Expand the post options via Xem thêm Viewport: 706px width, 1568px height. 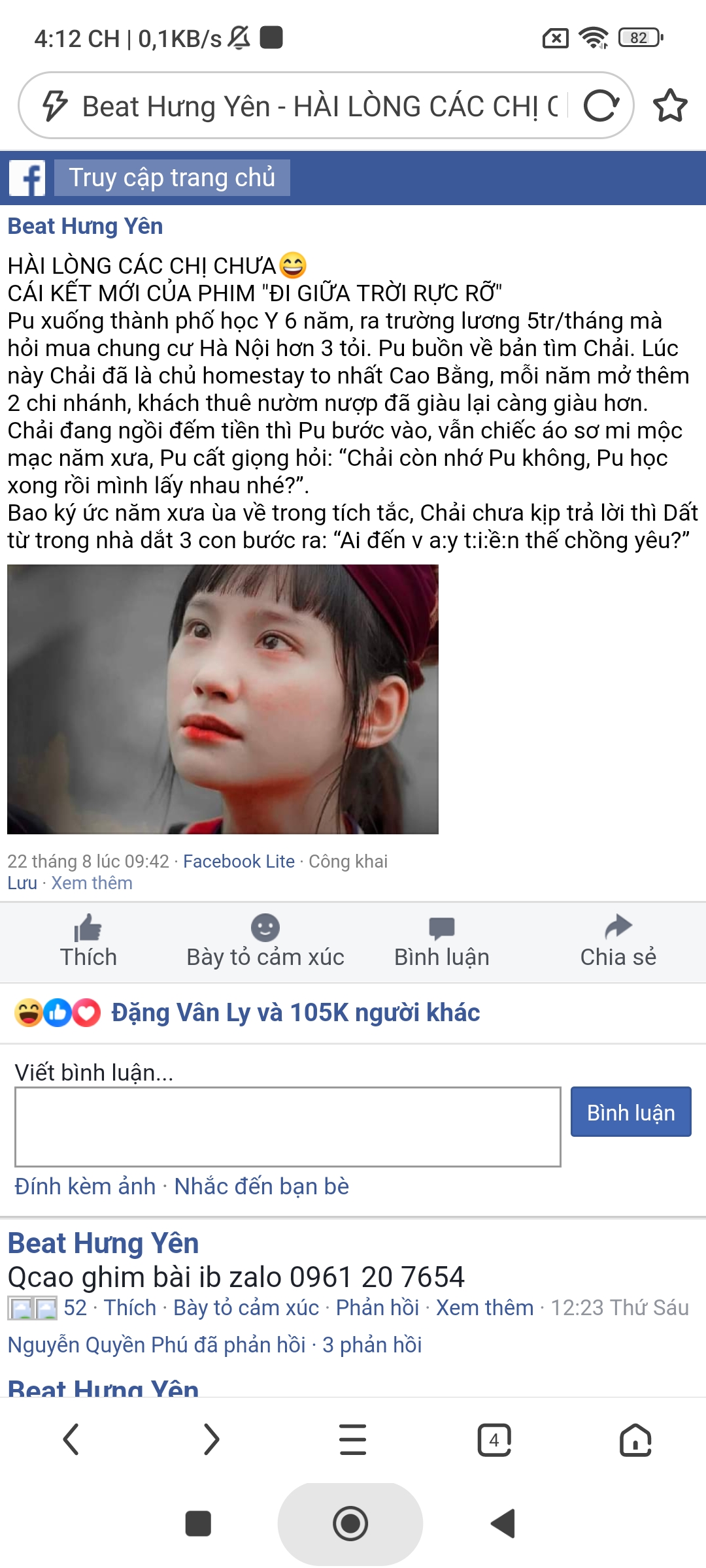[x=92, y=883]
